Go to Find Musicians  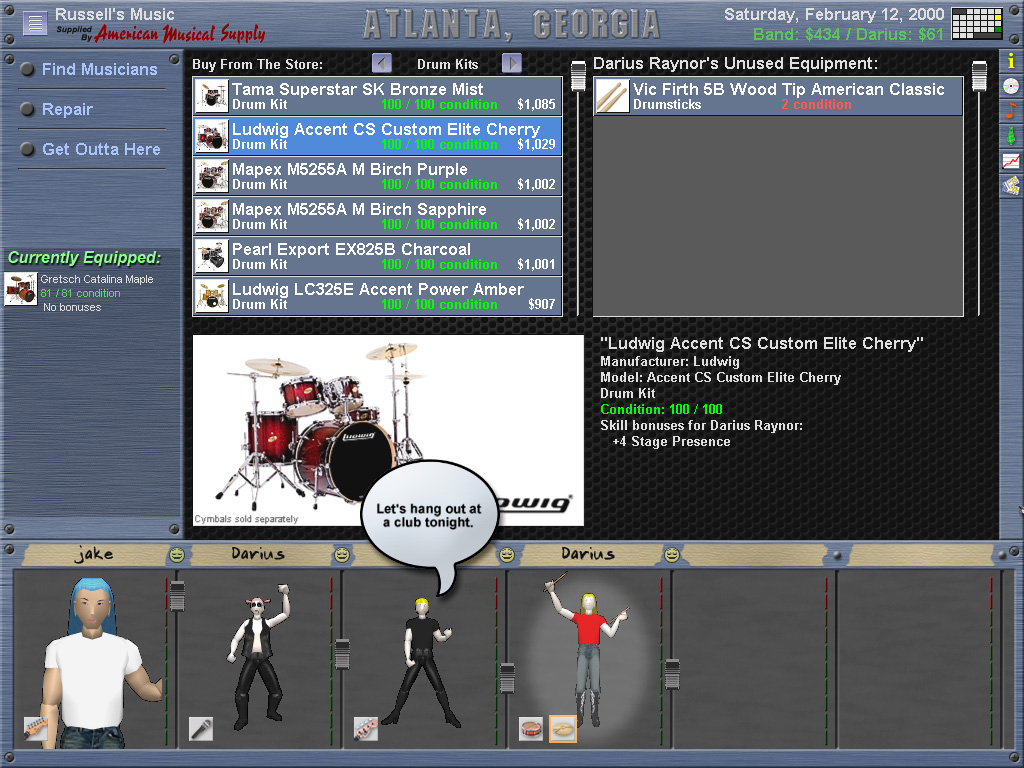[x=99, y=69]
